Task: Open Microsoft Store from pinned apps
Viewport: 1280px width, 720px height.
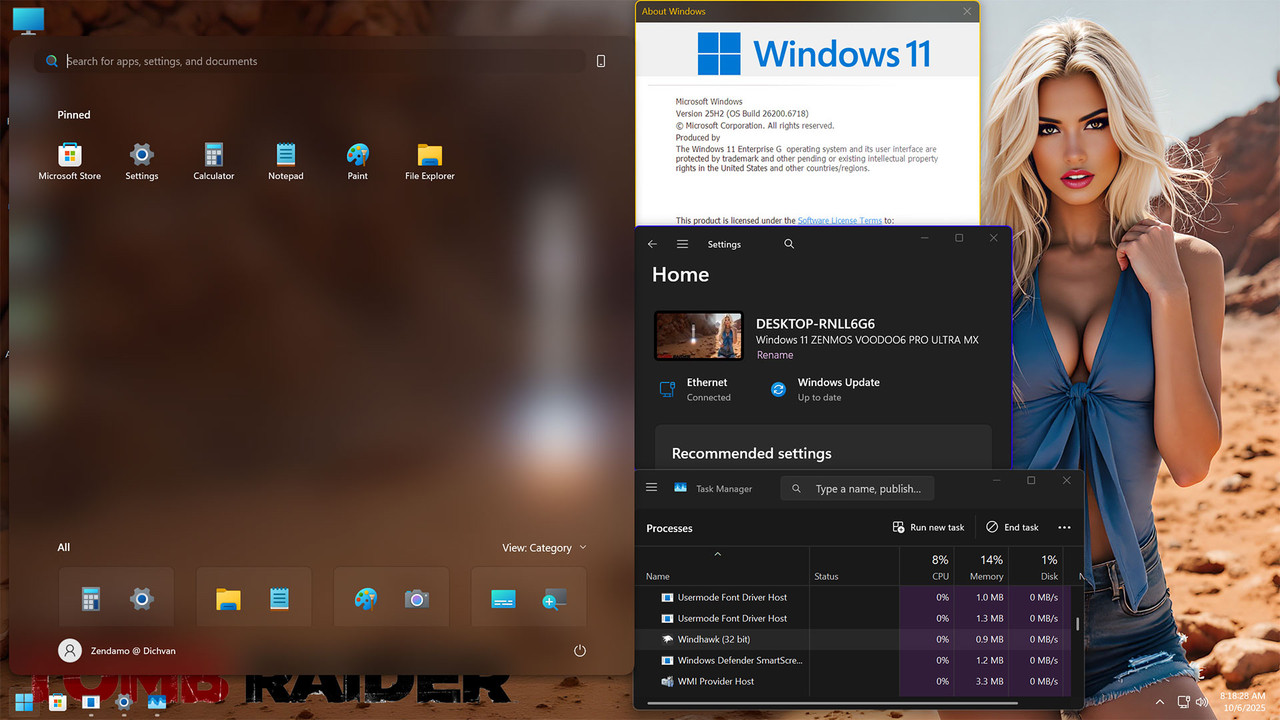Action: (70, 161)
